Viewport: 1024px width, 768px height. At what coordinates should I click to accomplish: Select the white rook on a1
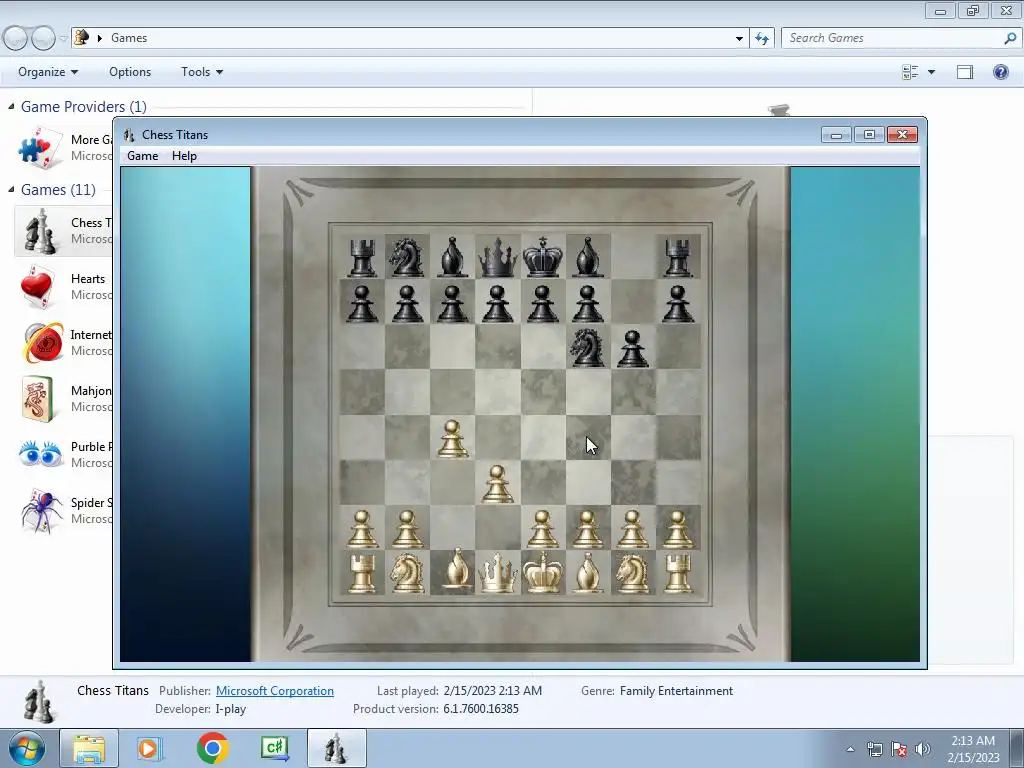[x=362, y=573]
